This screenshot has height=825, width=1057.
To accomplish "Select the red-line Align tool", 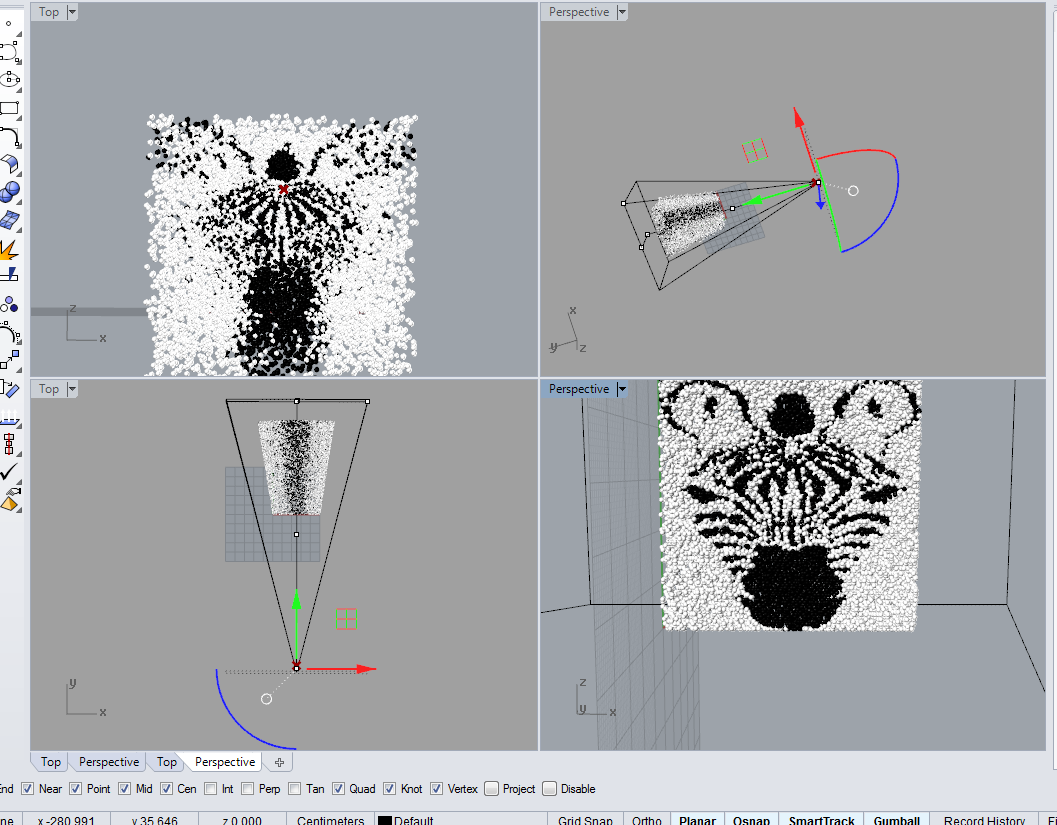I will pos(9,445).
